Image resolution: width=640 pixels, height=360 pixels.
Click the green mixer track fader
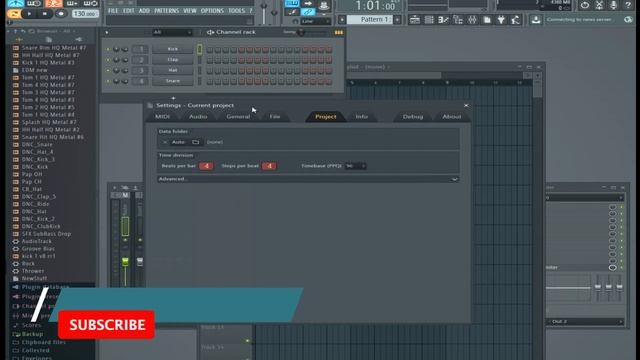(x=125, y=261)
